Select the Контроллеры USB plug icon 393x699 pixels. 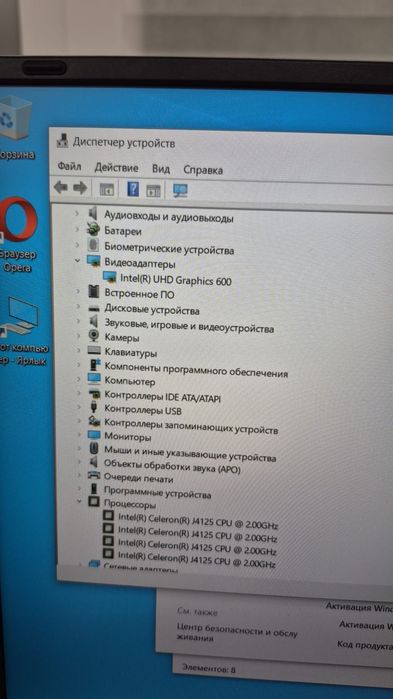(94, 407)
